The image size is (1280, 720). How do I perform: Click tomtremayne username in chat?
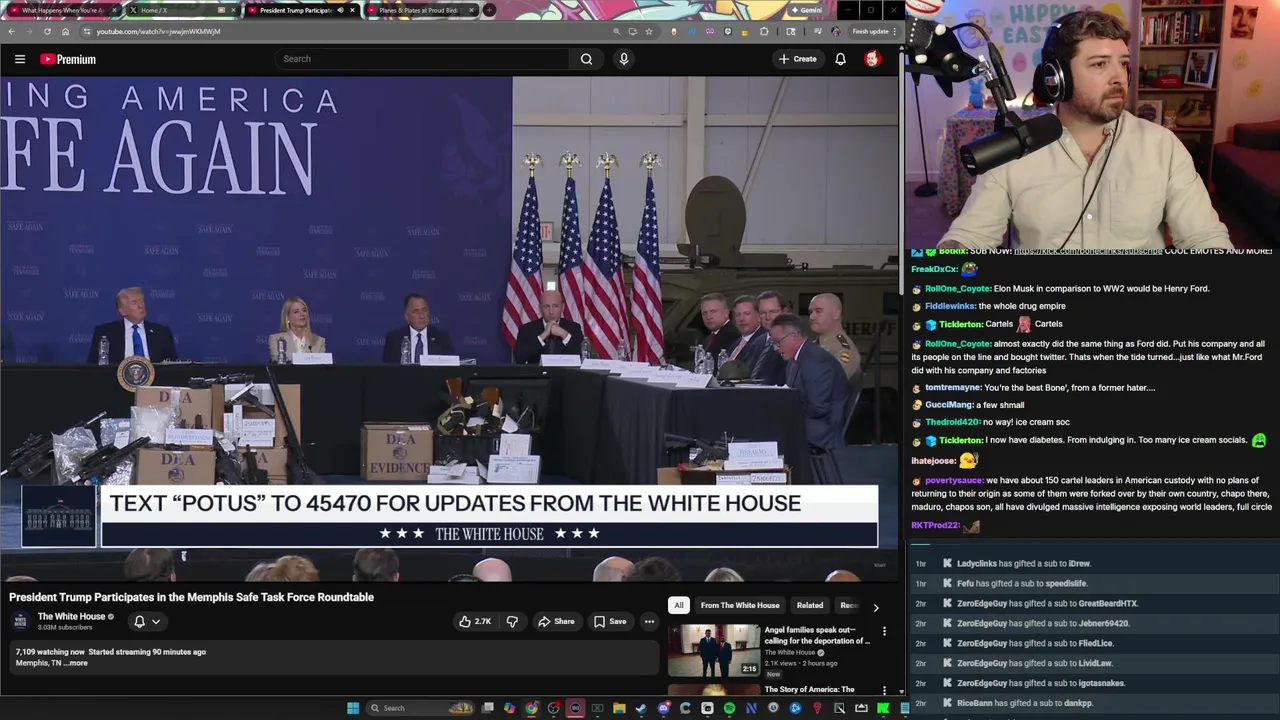[x=953, y=388]
